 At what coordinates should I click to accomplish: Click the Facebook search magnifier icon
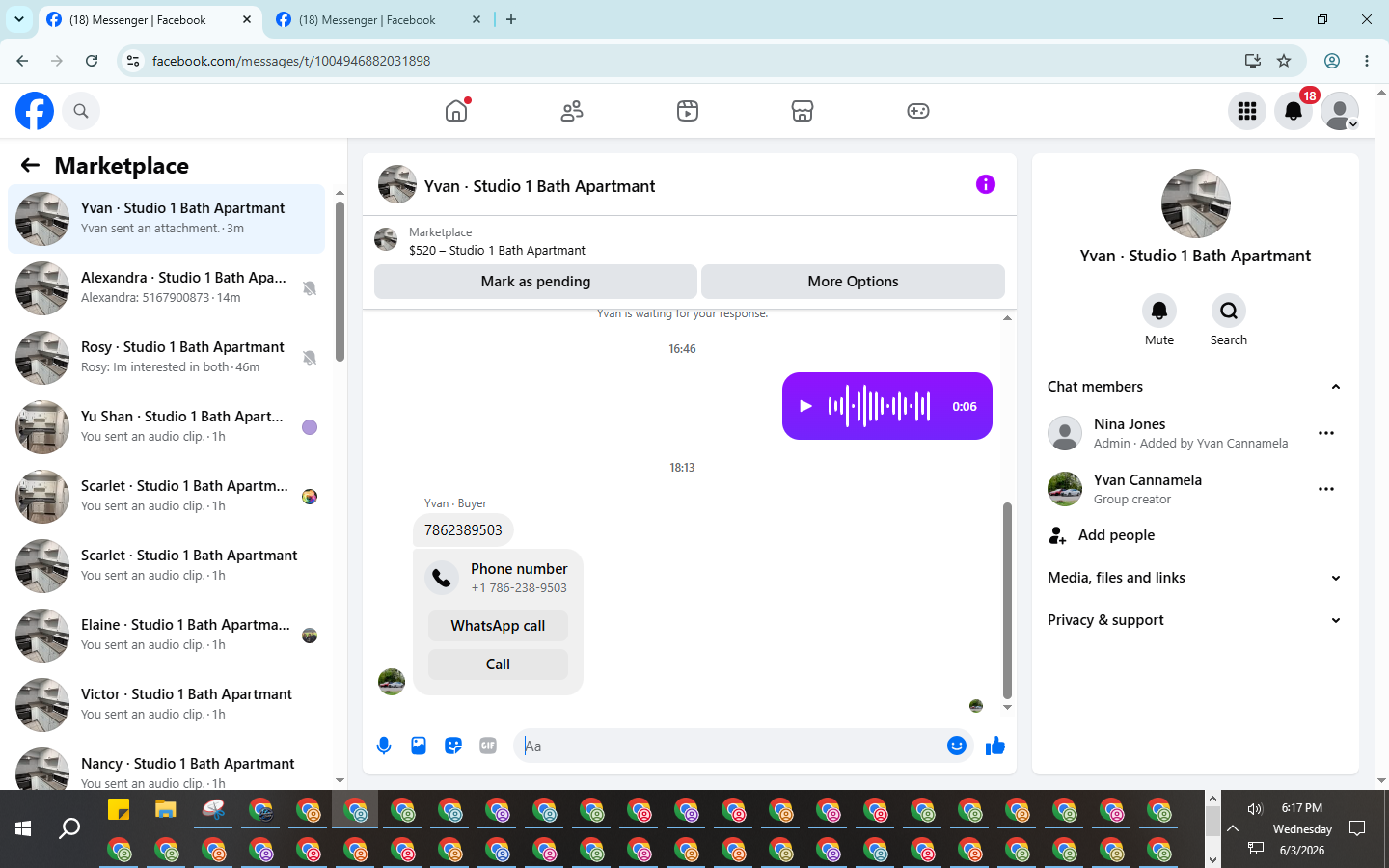click(x=81, y=111)
